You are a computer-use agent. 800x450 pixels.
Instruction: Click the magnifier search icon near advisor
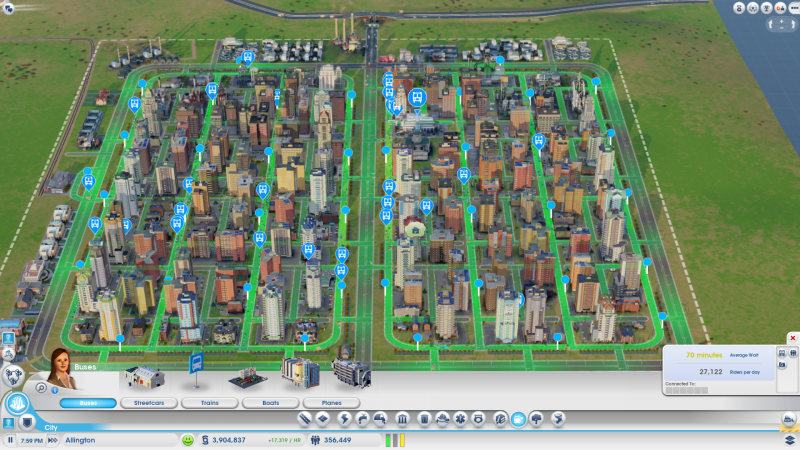tap(41, 388)
